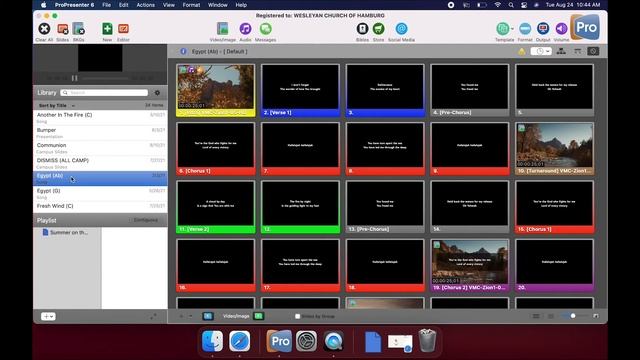
Task: Select DISMISS (ALL CAMP) item
Action: (x=100, y=163)
